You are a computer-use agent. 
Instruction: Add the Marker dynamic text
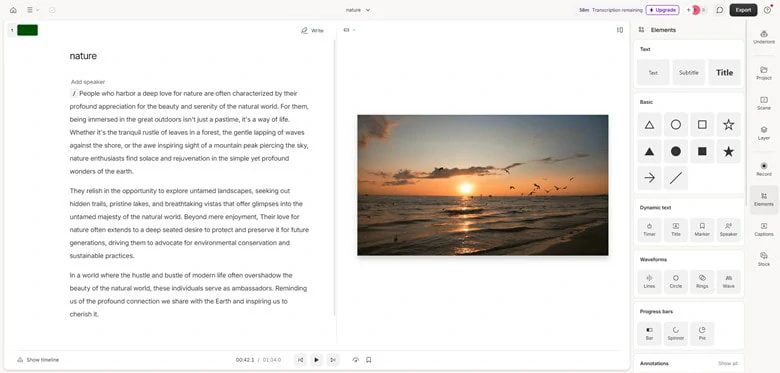(702, 230)
